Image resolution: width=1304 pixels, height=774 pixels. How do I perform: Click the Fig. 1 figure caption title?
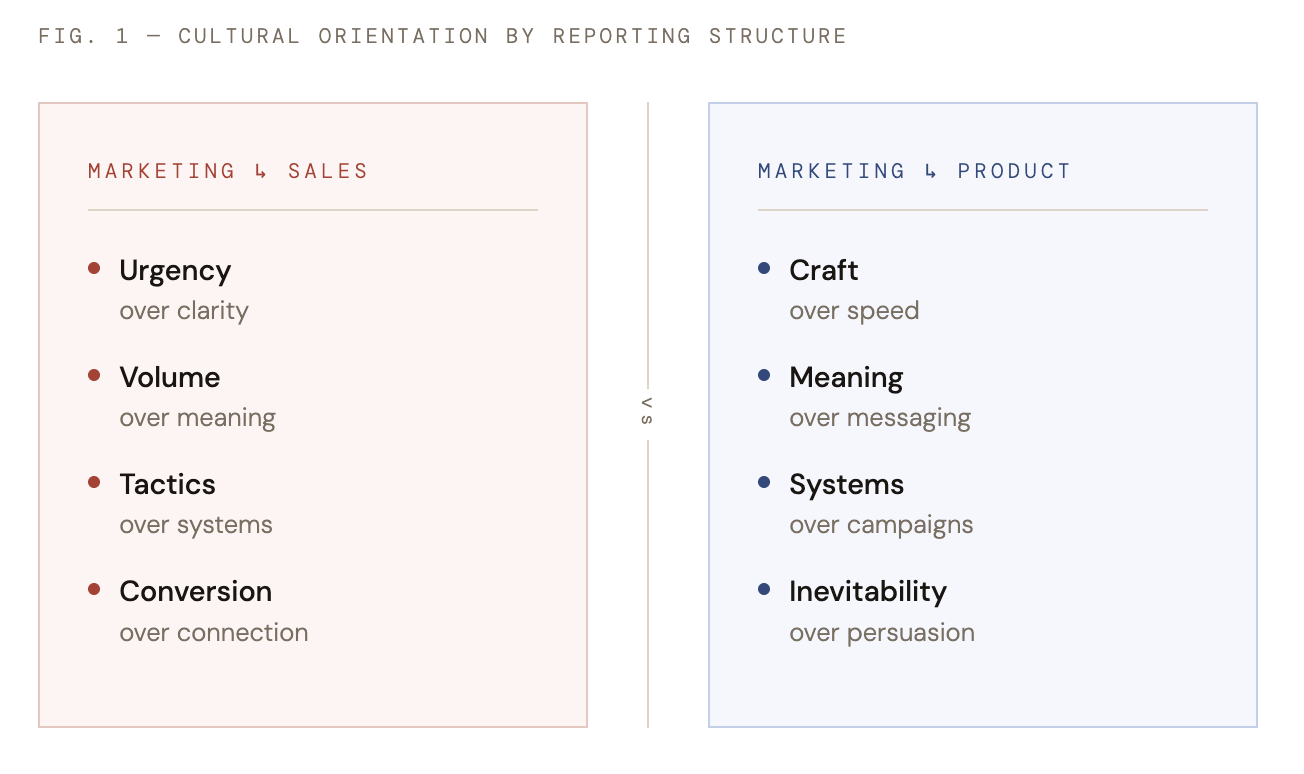pos(442,36)
